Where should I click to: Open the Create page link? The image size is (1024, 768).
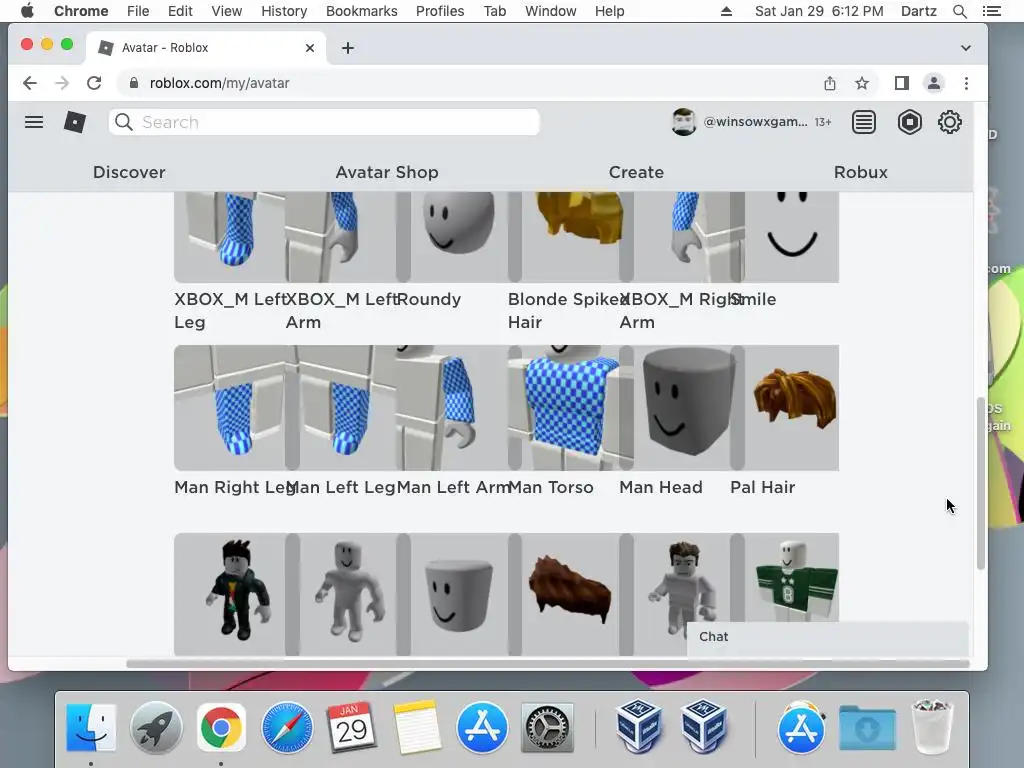tap(636, 172)
